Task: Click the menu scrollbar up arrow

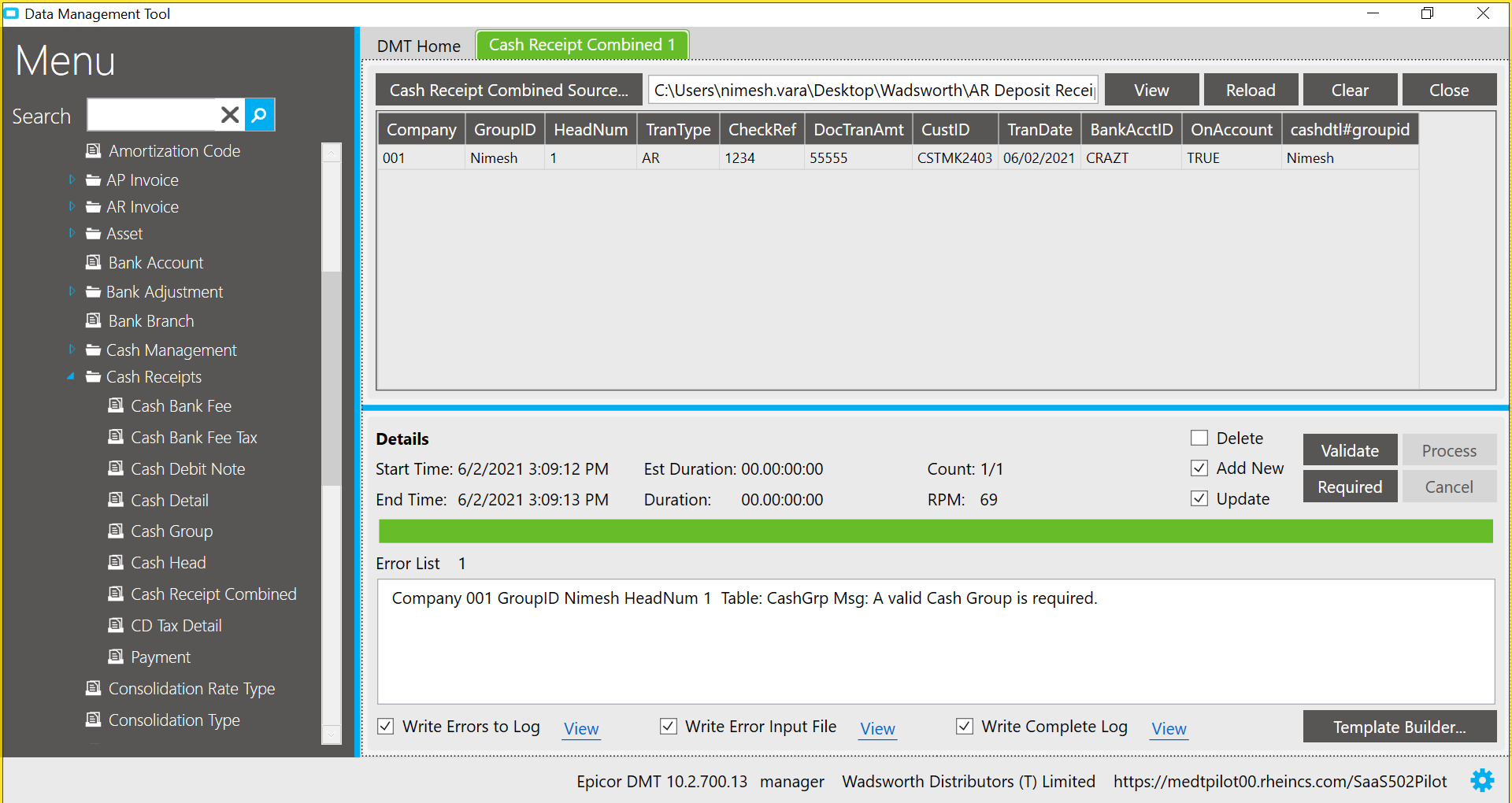Action: [x=332, y=152]
